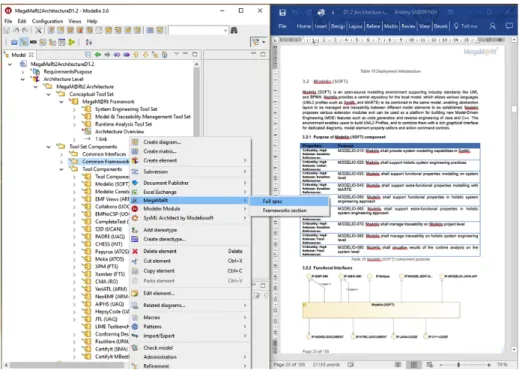Select Runtime Analysis Tool Set item

click(123, 124)
